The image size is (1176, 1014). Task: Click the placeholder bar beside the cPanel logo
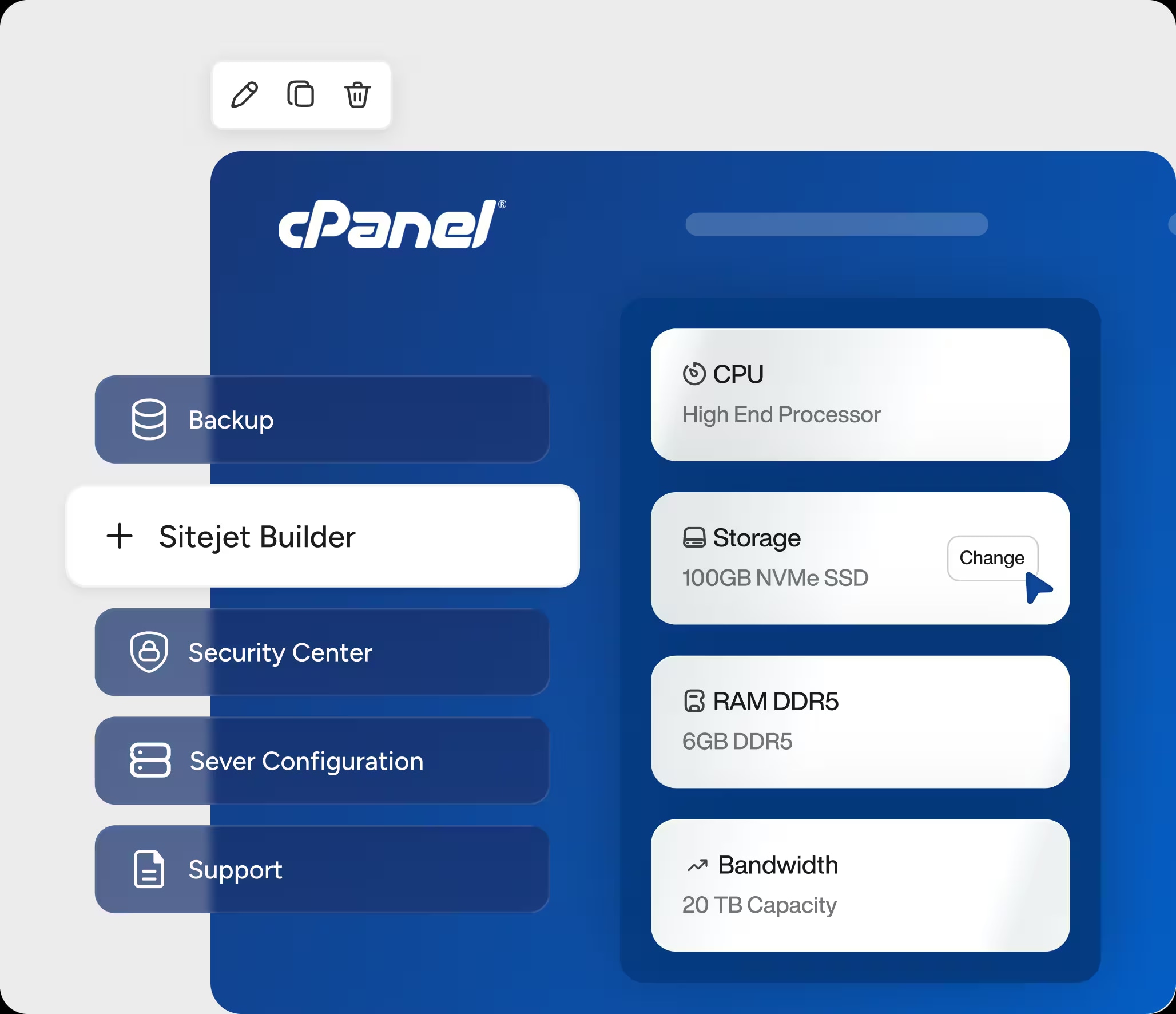tap(837, 224)
